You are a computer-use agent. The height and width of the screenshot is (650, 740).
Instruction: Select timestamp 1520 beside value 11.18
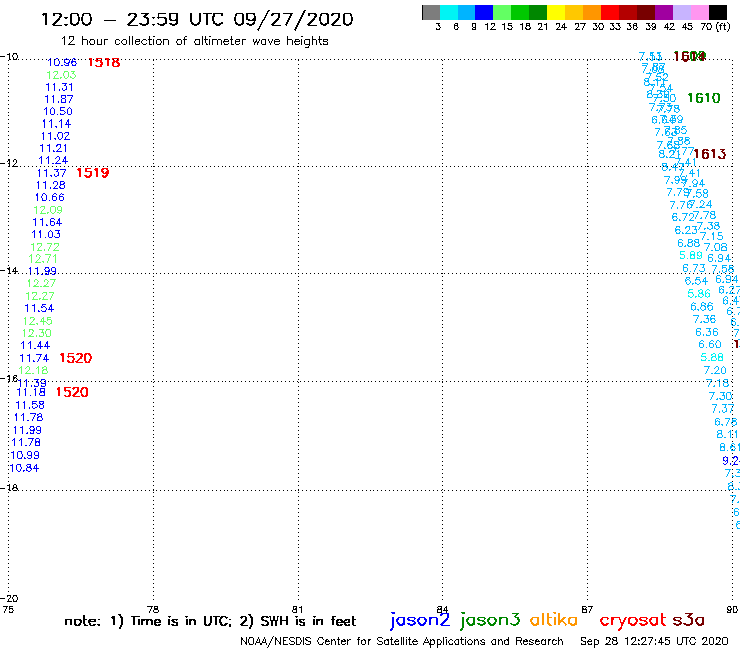[x=72, y=392]
